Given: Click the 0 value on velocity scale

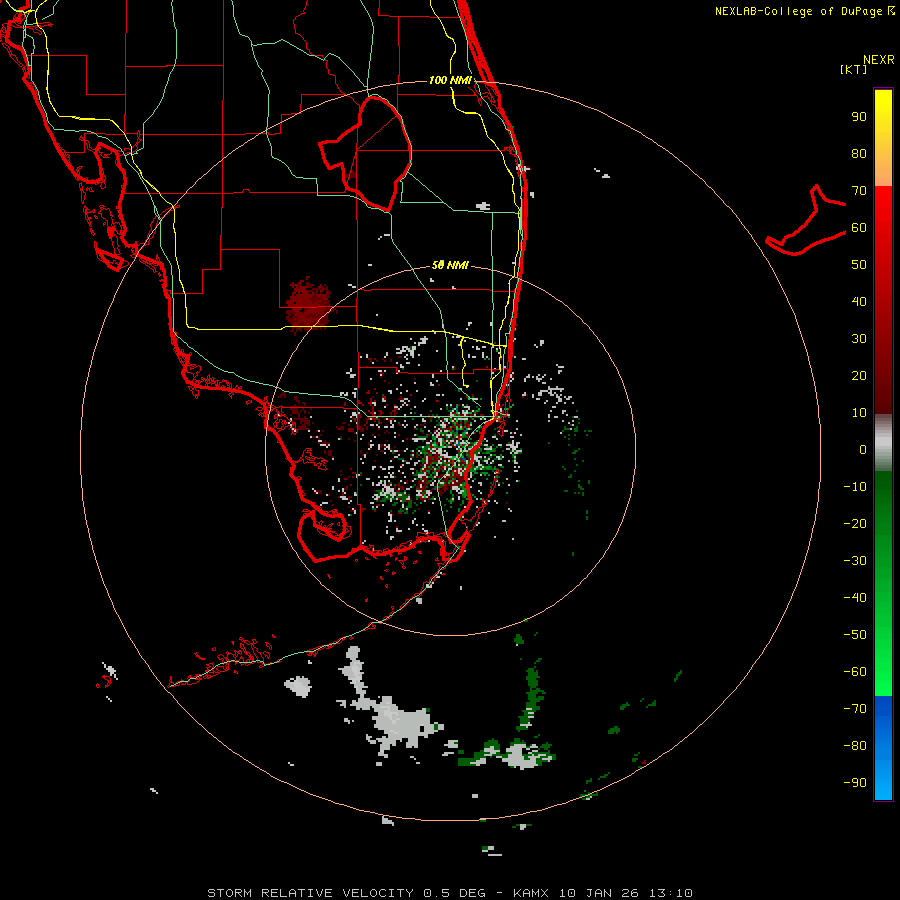Looking at the screenshot, I should click(863, 450).
